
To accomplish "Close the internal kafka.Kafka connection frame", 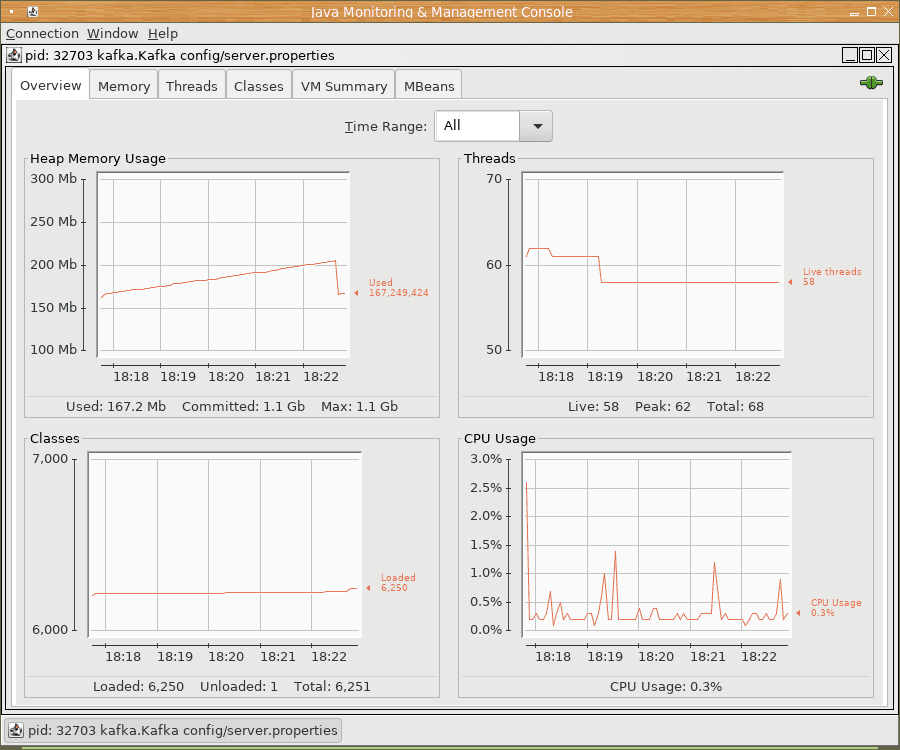I will pos(883,56).
